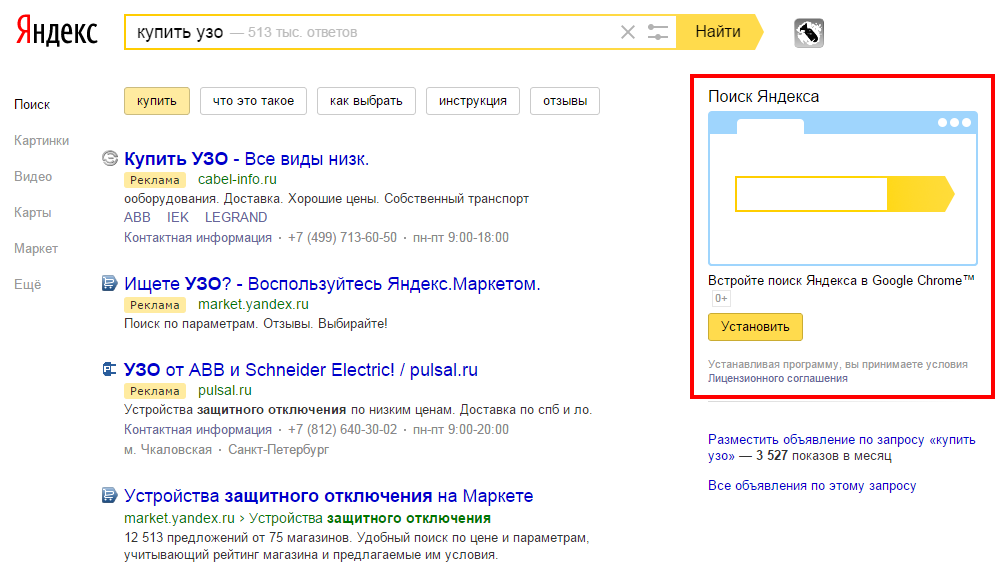Click the Yandex logo
The width and height of the screenshot is (1001, 575).
tap(56, 31)
